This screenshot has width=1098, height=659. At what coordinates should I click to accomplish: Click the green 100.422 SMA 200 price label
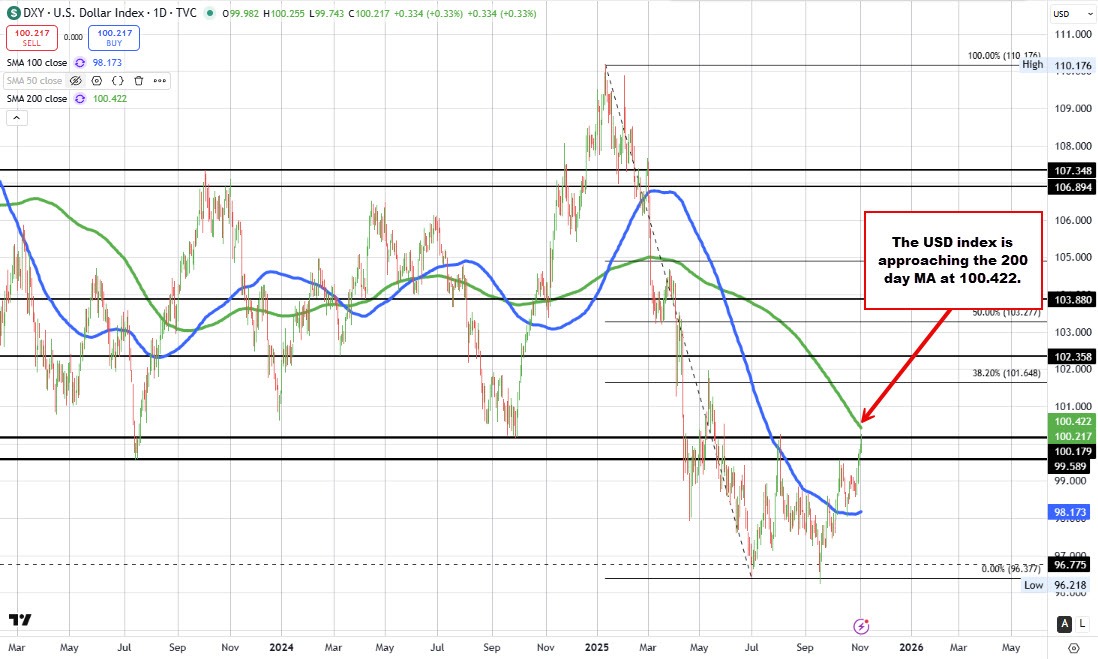coord(1071,422)
